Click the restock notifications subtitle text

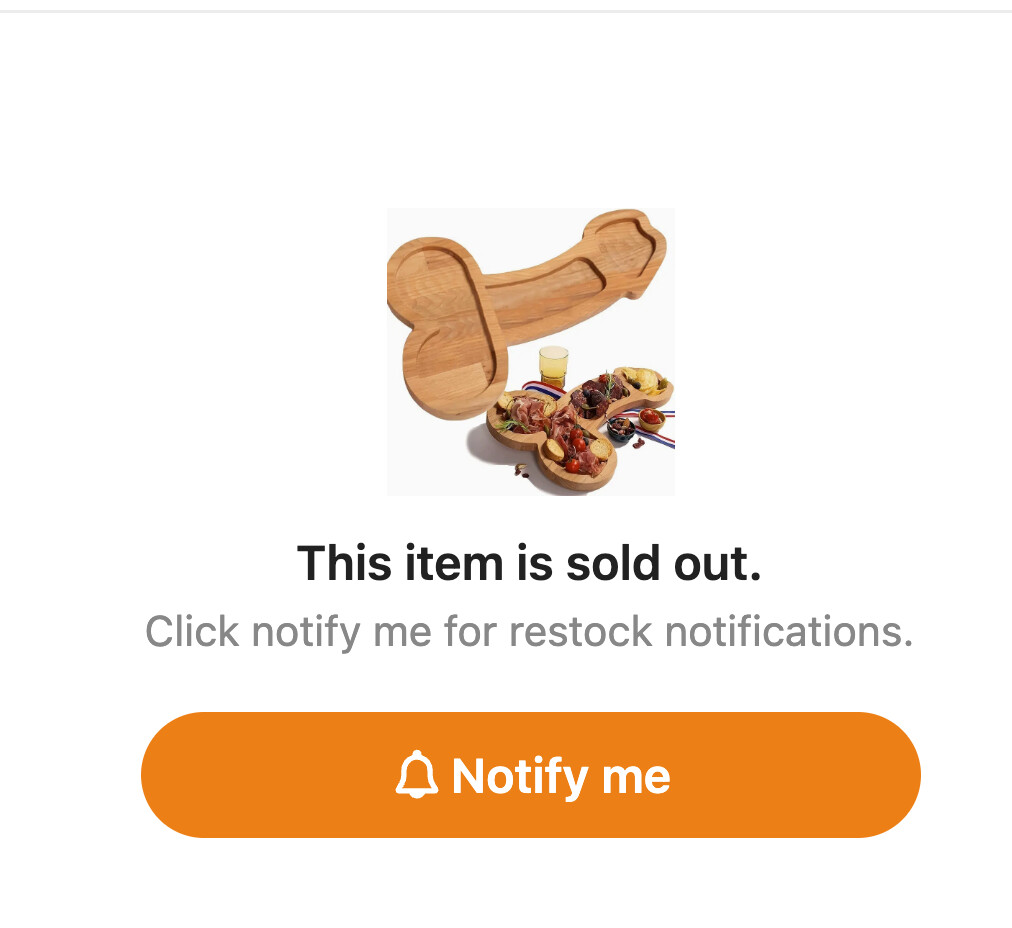click(x=529, y=632)
